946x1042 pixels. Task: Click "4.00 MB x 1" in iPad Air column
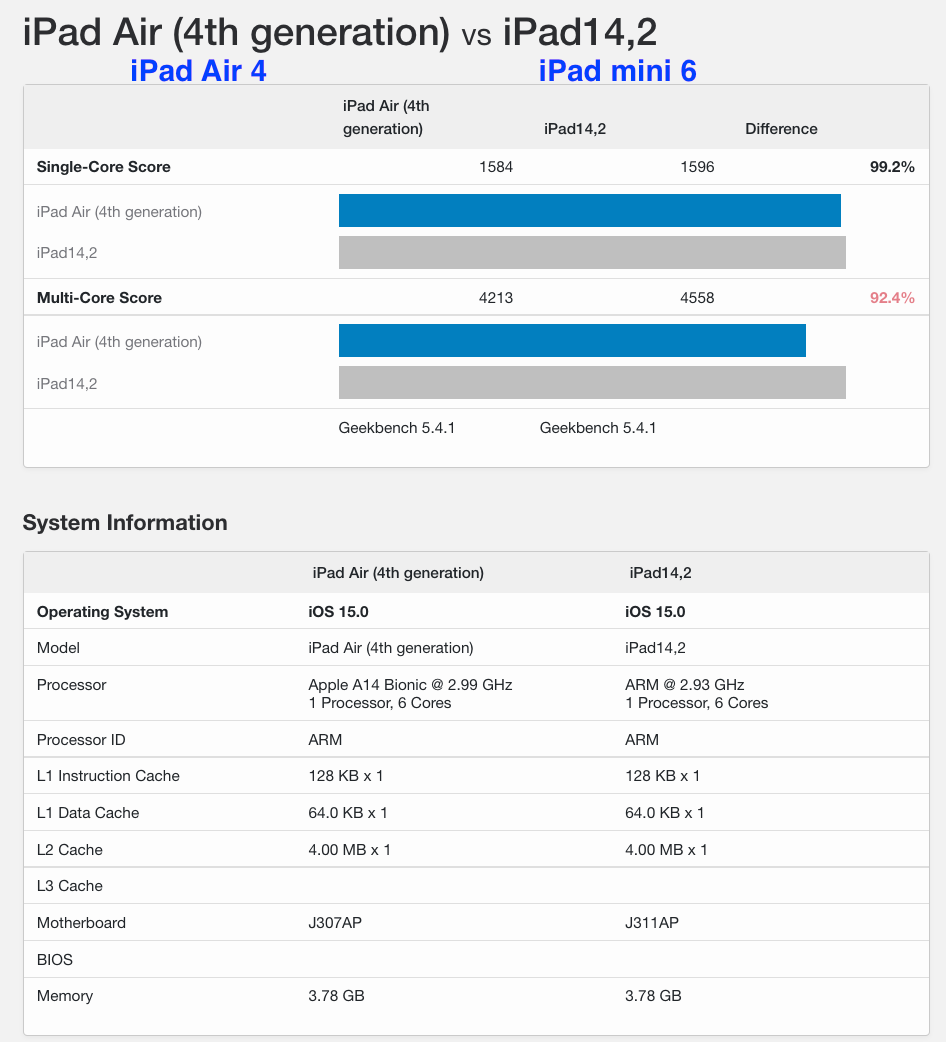coord(349,850)
